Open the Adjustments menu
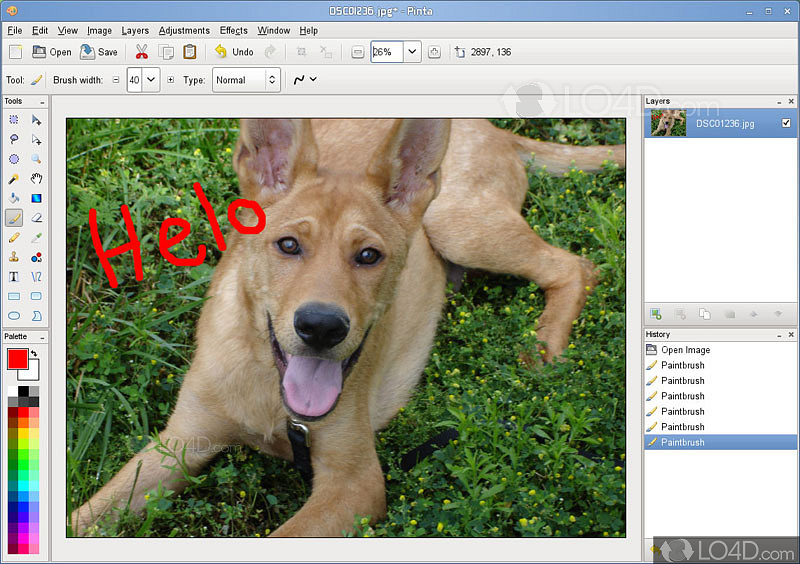The width and height of the screenshot is (800, 564). click(x=184, y=31)
